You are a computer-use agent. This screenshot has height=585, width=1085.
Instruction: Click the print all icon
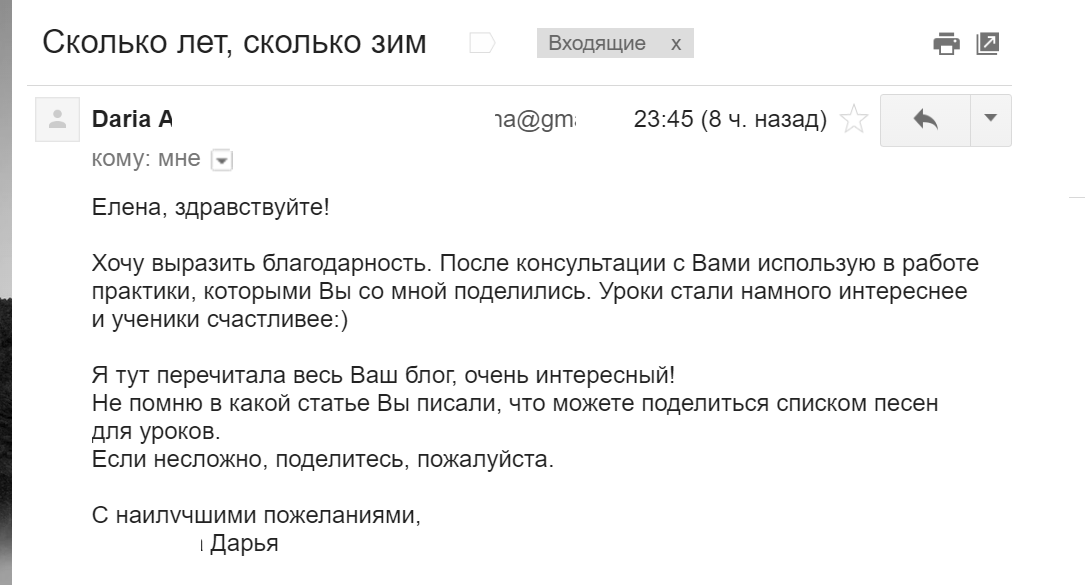point(946,44)
